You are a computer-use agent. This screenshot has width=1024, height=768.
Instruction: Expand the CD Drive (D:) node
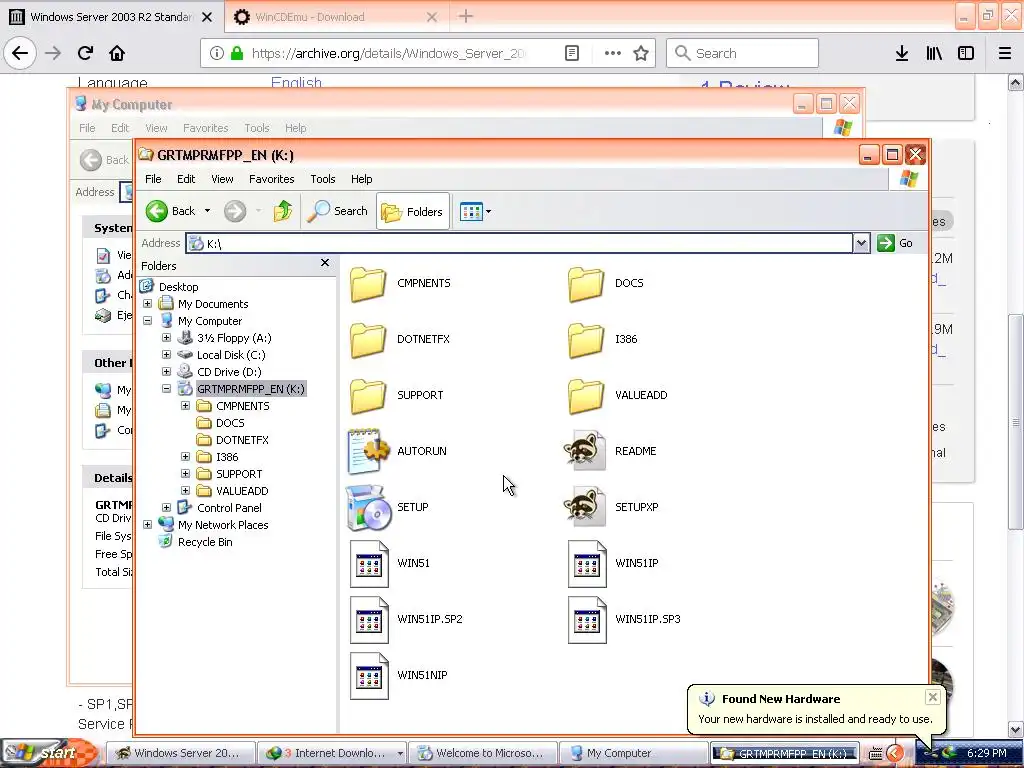point(167,372)
